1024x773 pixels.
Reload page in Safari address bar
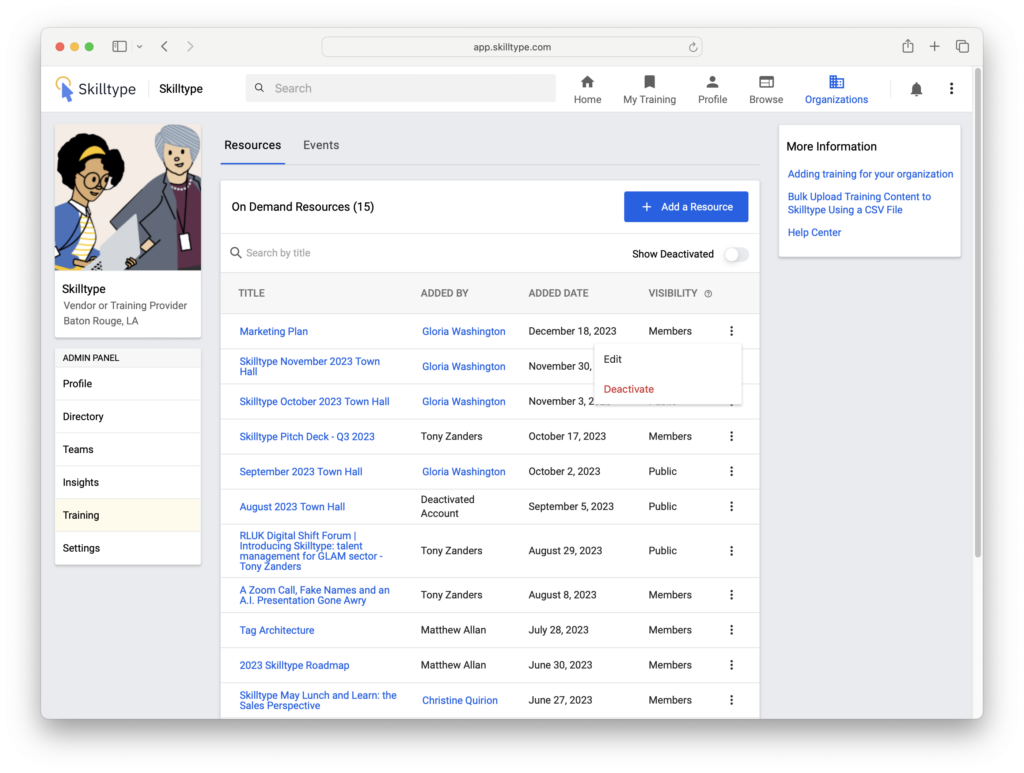[x=692, y=47]
